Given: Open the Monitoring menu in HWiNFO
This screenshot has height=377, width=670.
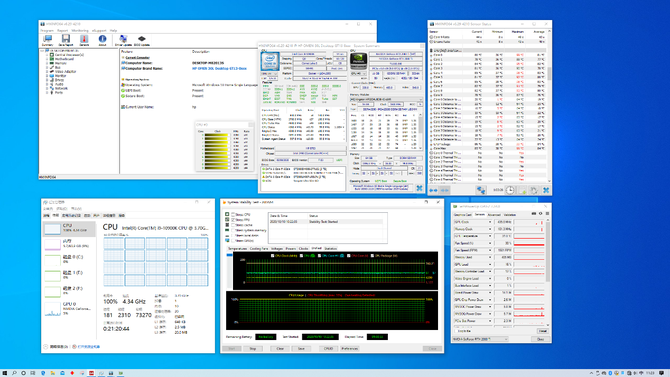Looking at the screenshot, I should pyautogui.click(x=80, y=31).
